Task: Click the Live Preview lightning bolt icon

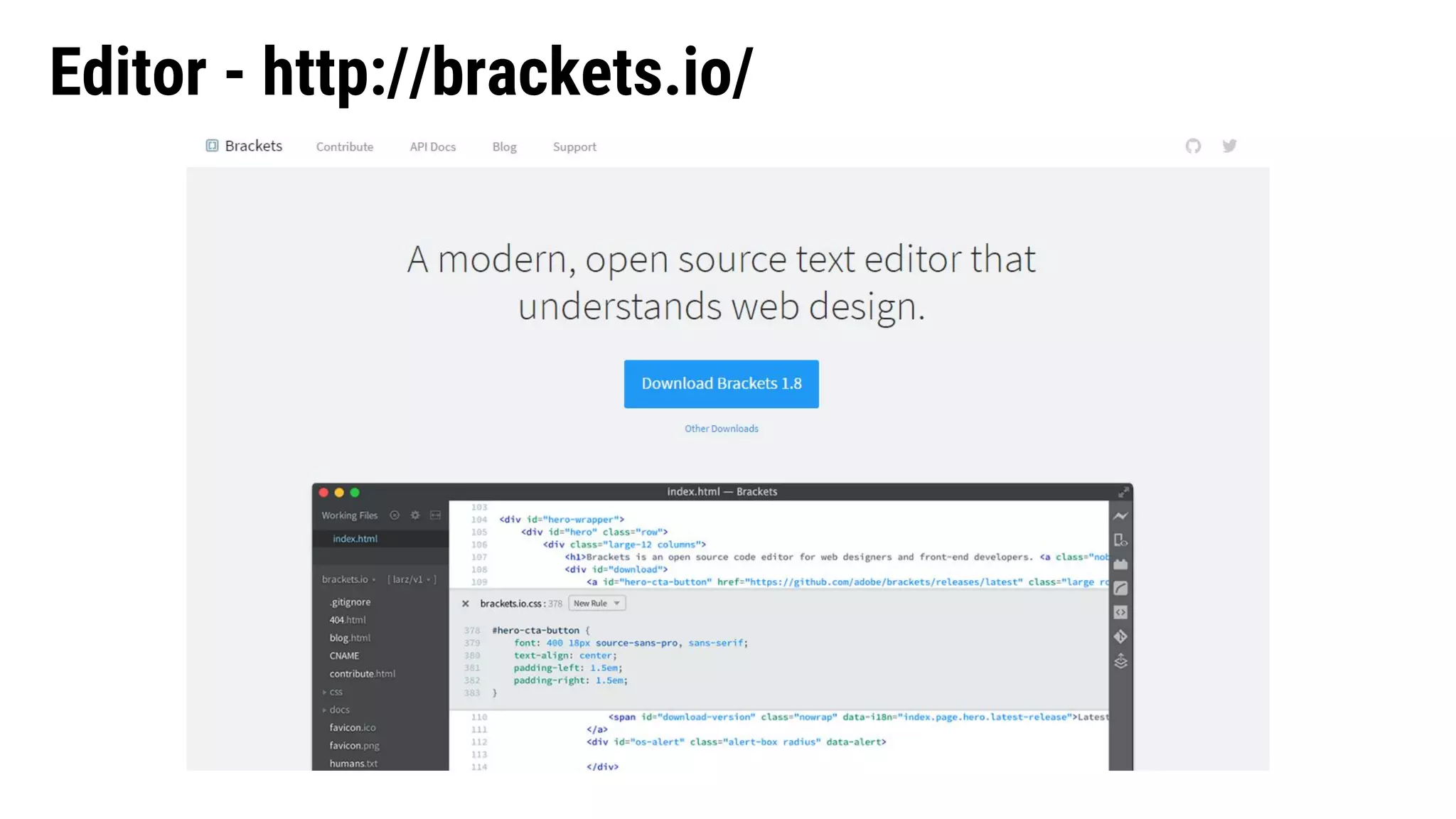Action: pos(1120,516)
